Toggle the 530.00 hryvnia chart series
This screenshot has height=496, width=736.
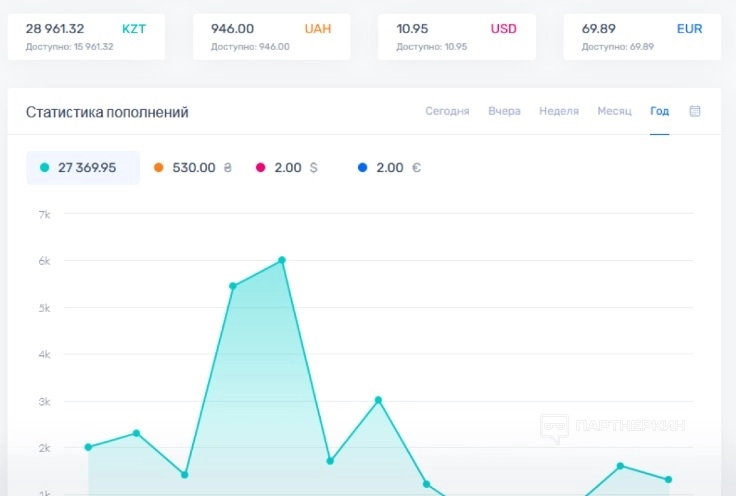(x=193, y=168)
